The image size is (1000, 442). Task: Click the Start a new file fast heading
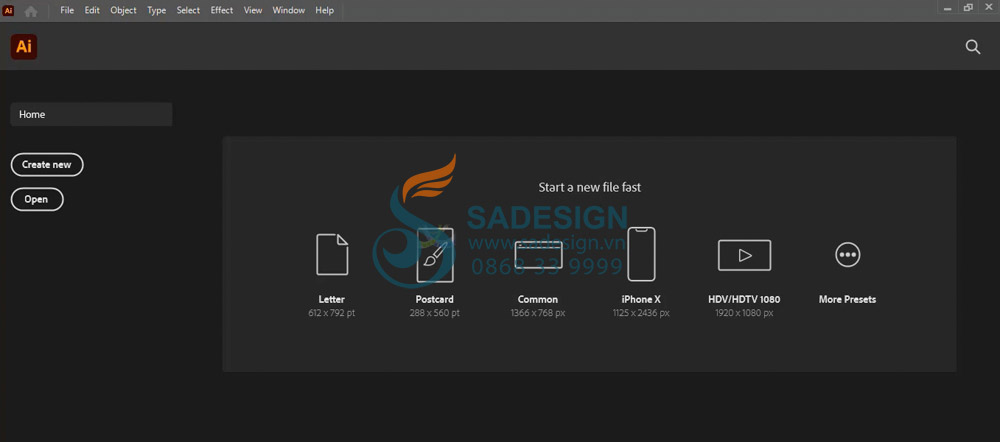(589, 188)
